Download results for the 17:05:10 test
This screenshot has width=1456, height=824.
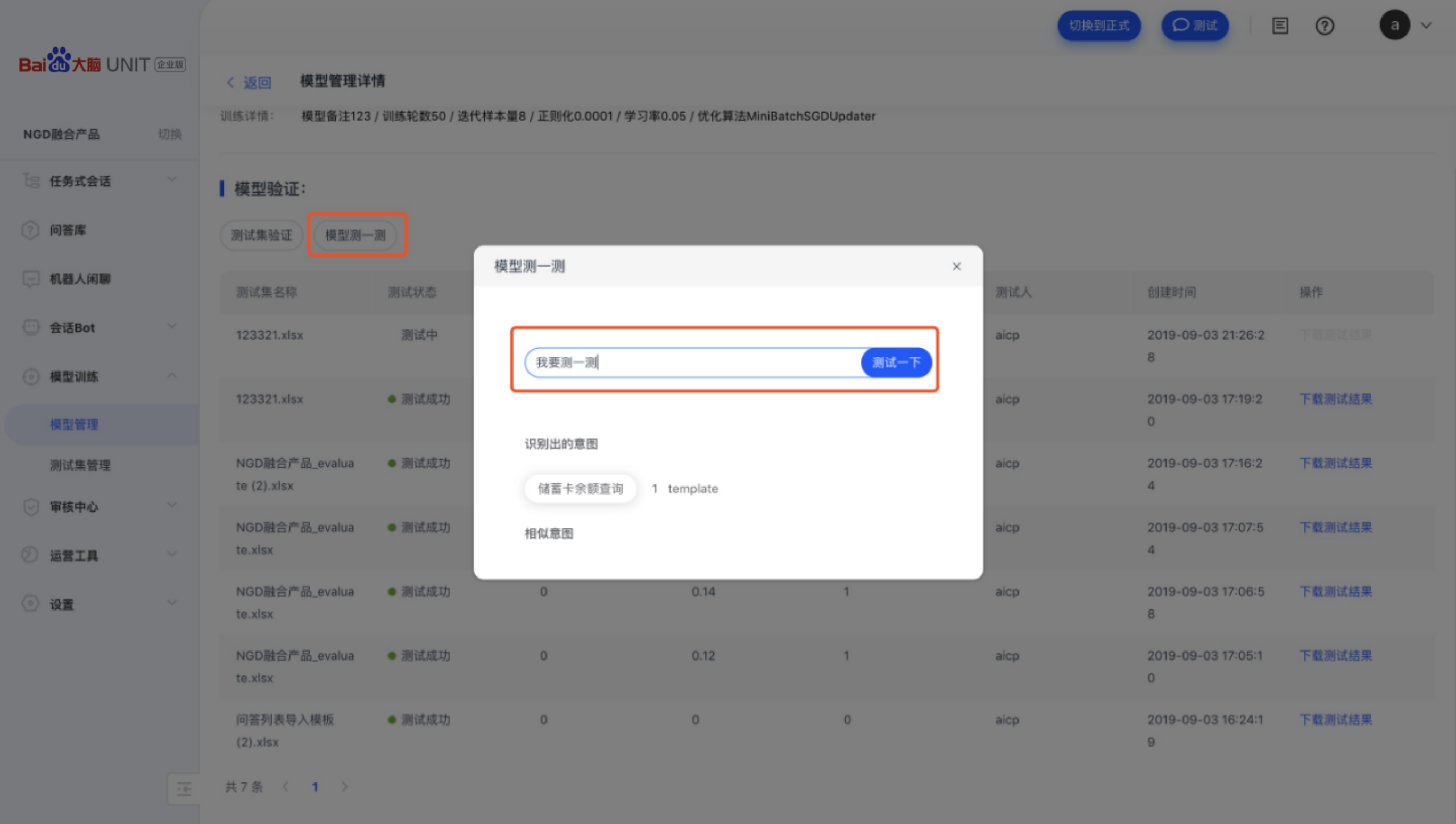tap(1336, 655)
